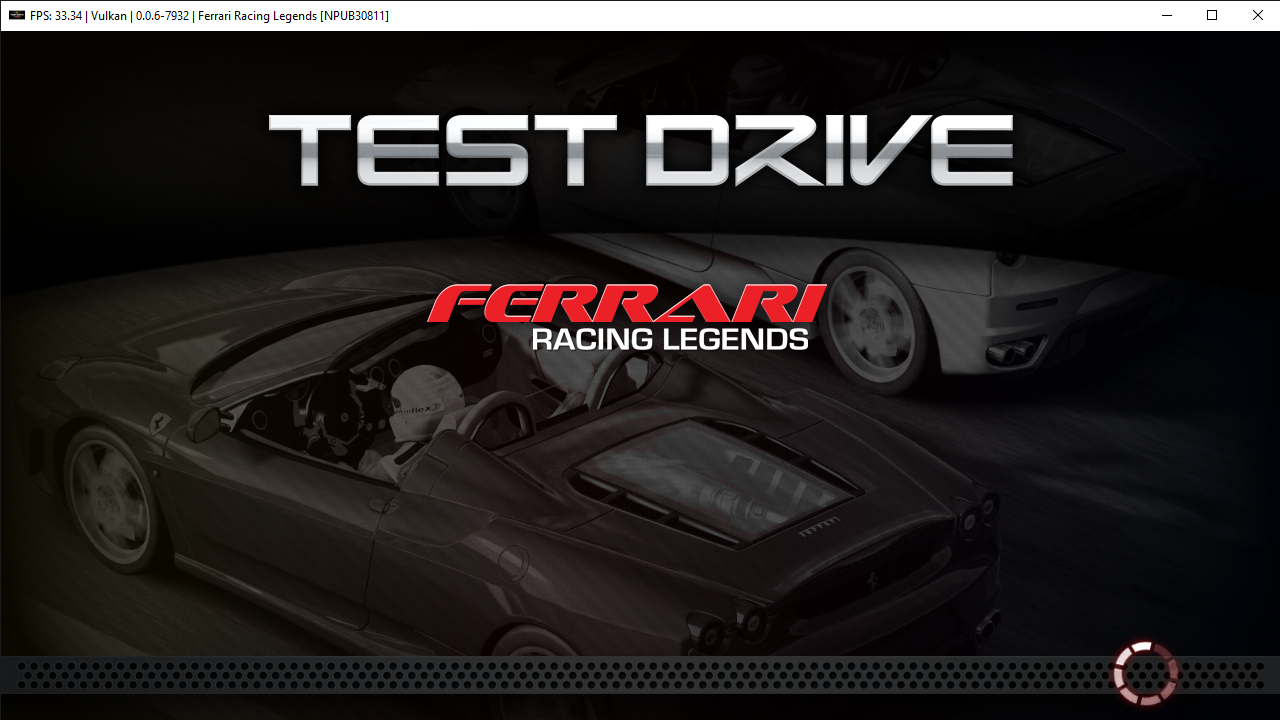Close the Ferrari Racing Legends window
This screenshot has height=720, width=1280.
(1257, 15)
